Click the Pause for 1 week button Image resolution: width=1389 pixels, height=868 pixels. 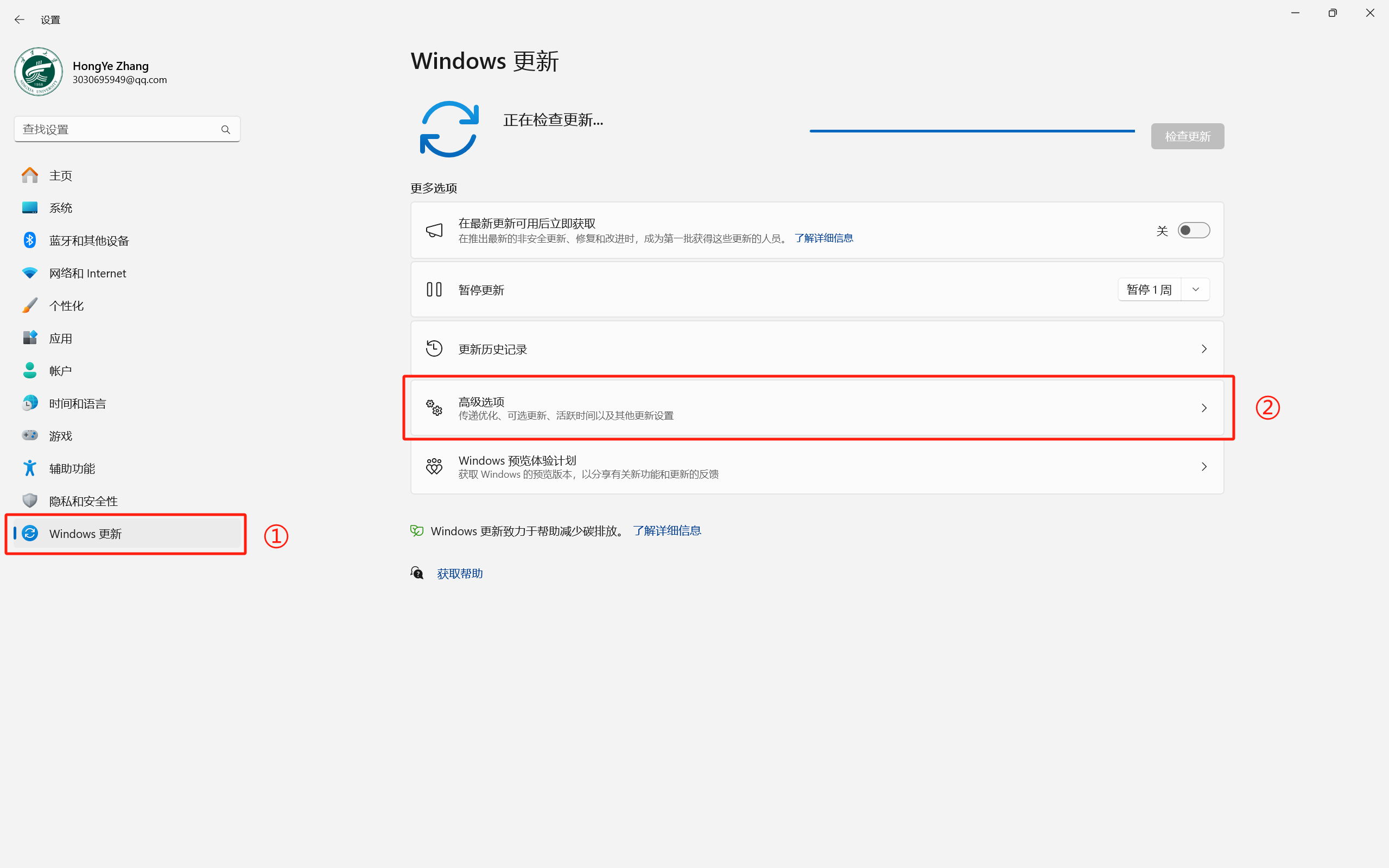pyautogui.click(x=1149, y=289)
